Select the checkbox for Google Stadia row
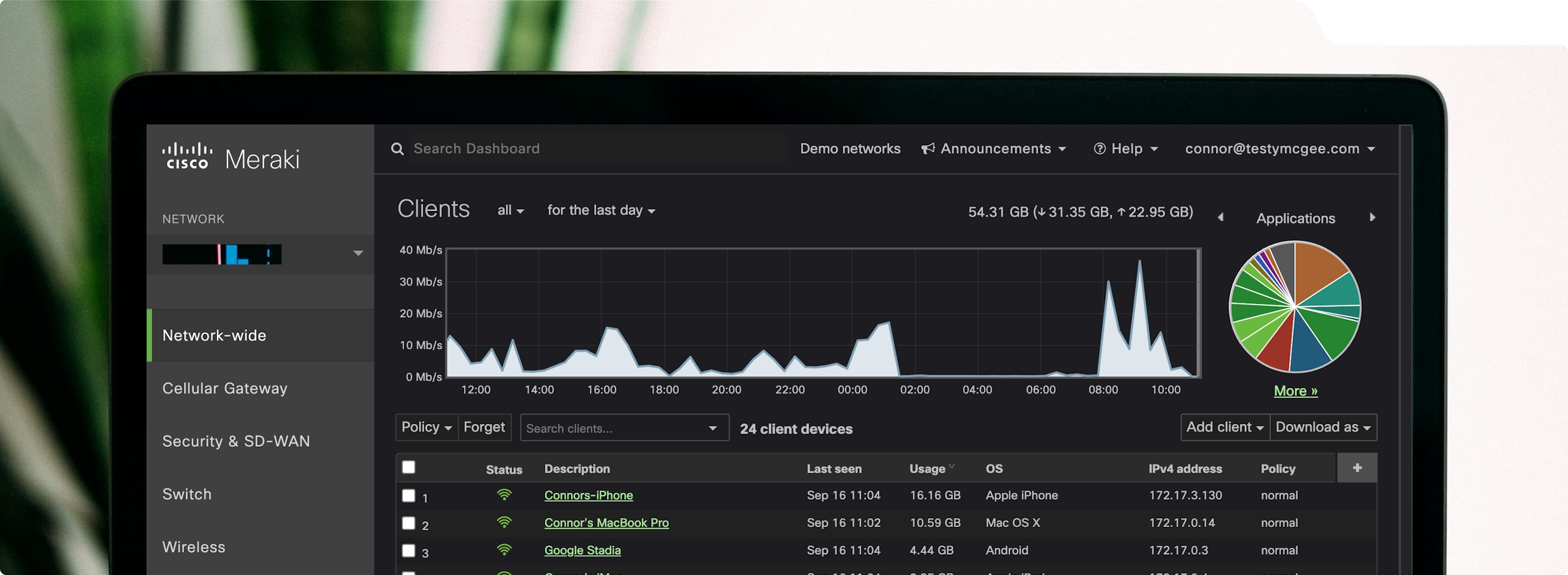This screenshot has height=575, width=1568. click(x=408, y=550)
